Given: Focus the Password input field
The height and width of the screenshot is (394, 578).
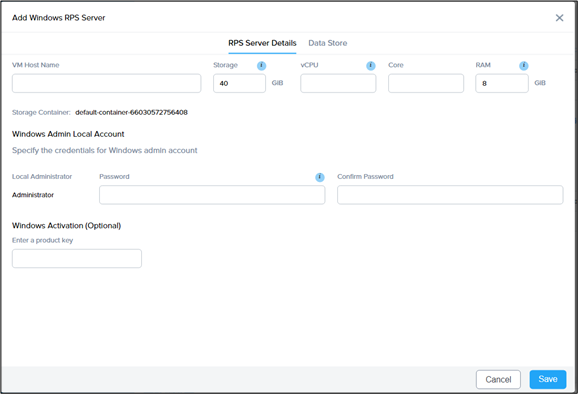Looking at the screenshot, I should click(x=212, y=195).
